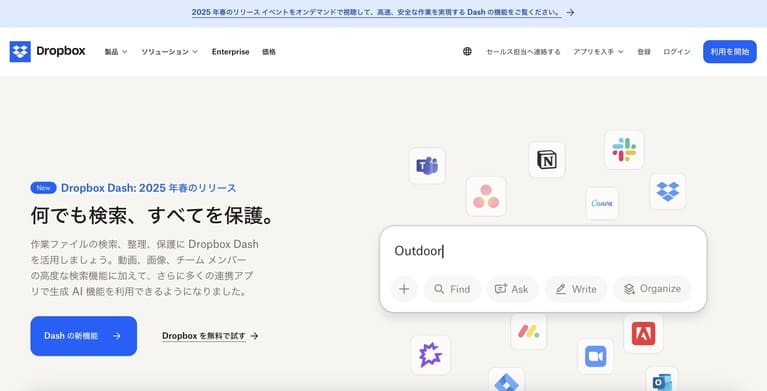Click the 登録 sign-up link
Image resolution: width=767 pixels, height=391 pixels.
[644, 51]
